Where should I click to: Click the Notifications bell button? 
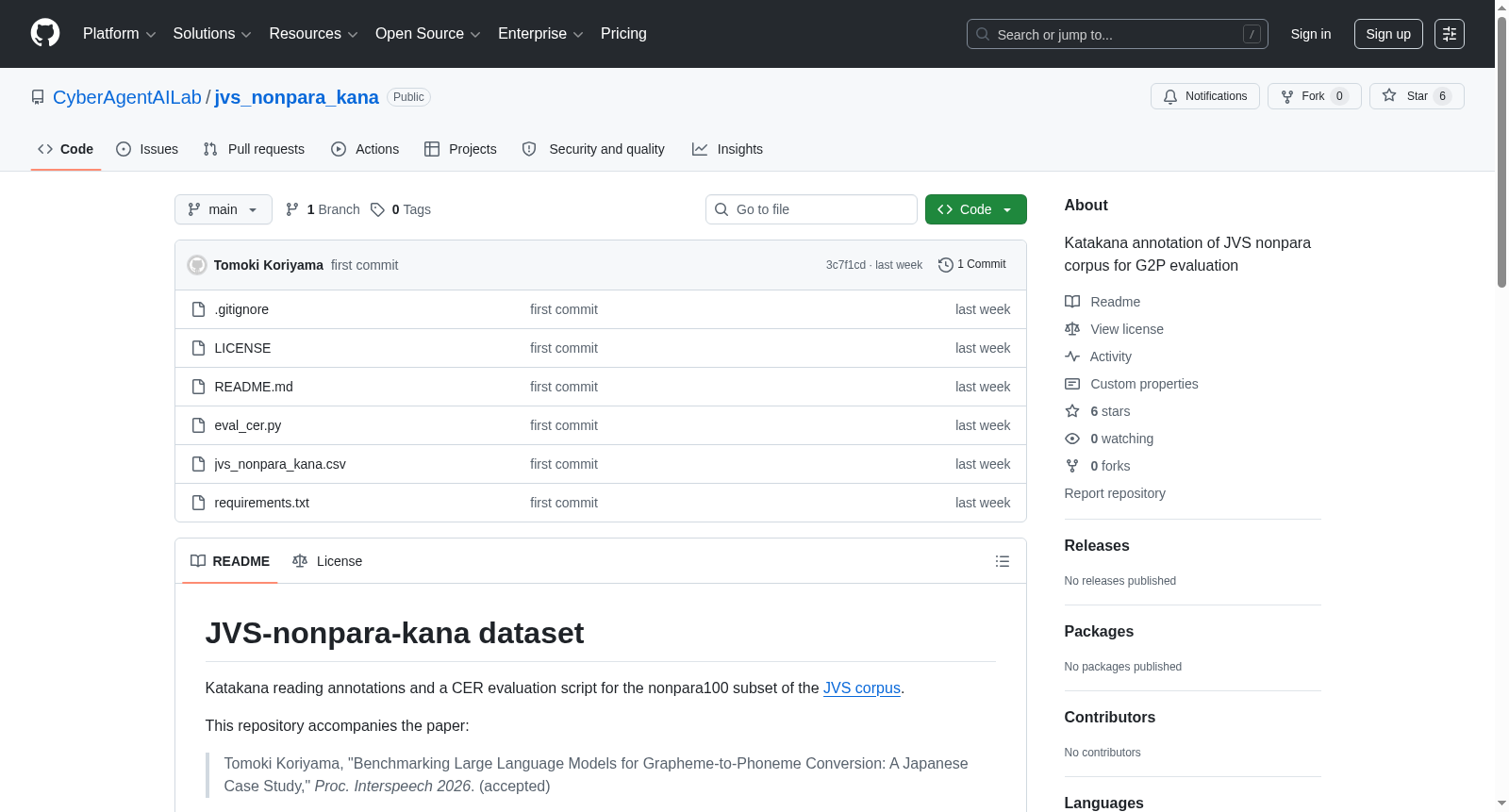tap(1204, 96)
